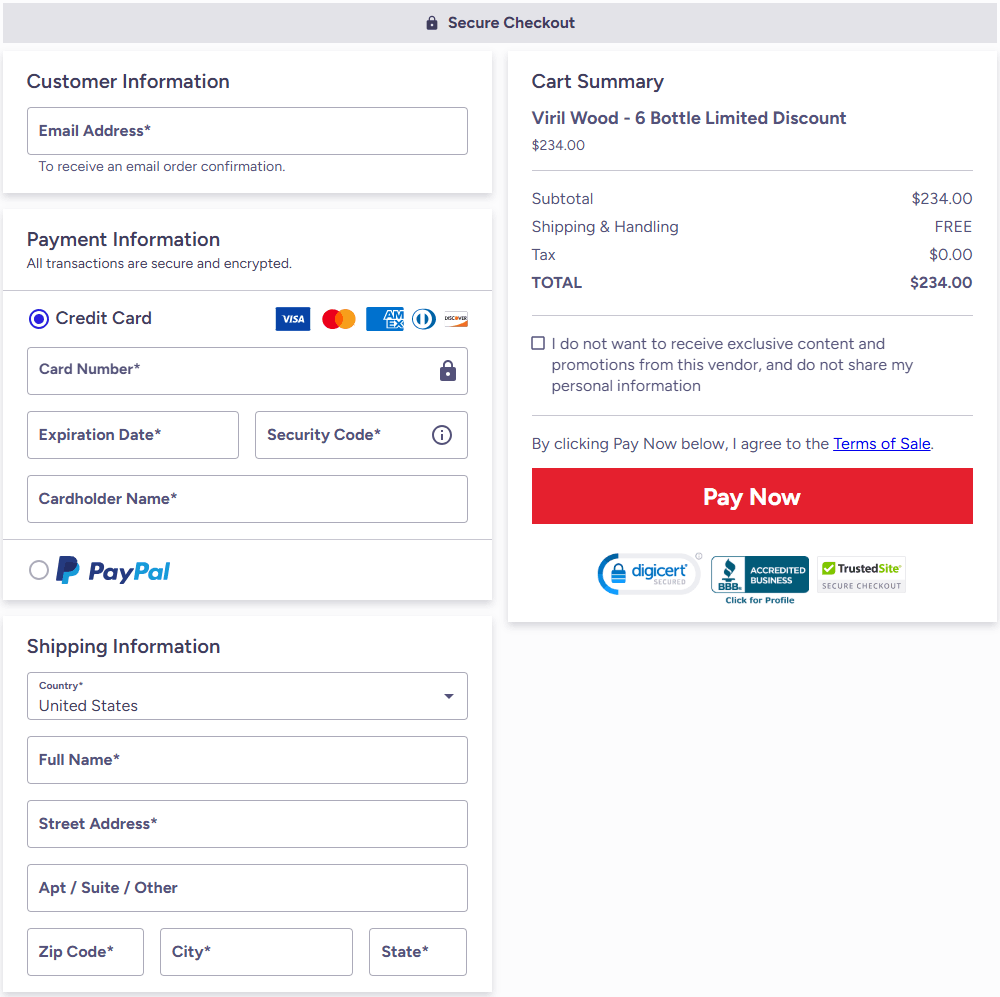This screenshot has height=997, width=1000.
Task: Expand the Country dropdown
Action: coord(247,696)
